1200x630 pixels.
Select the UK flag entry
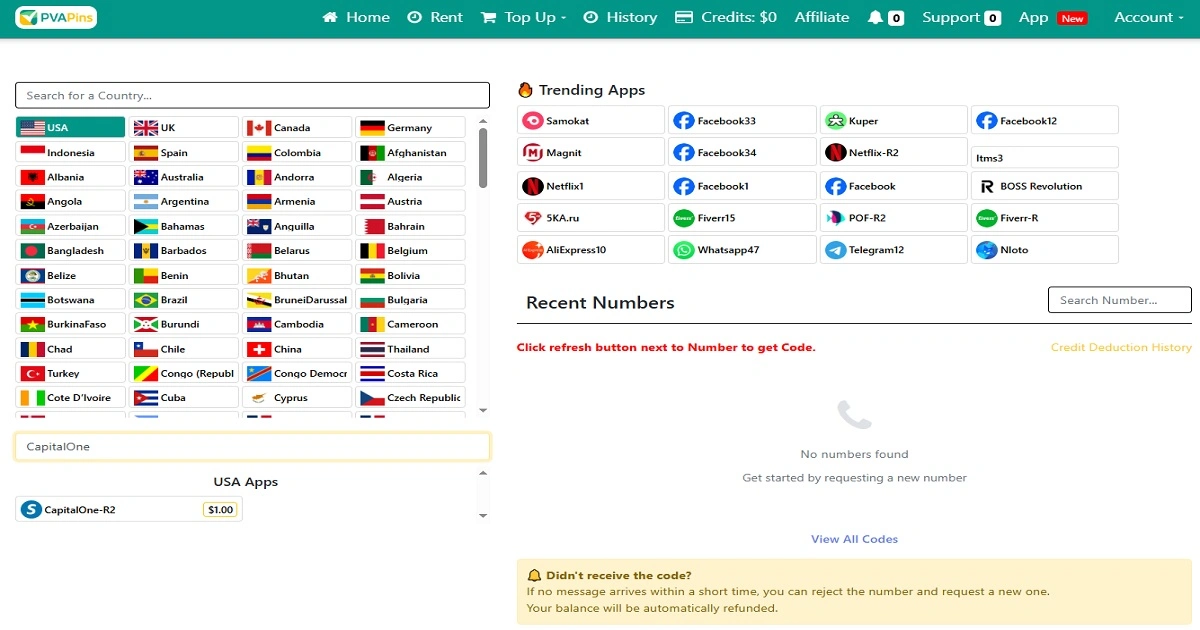(x=184, y=127)
